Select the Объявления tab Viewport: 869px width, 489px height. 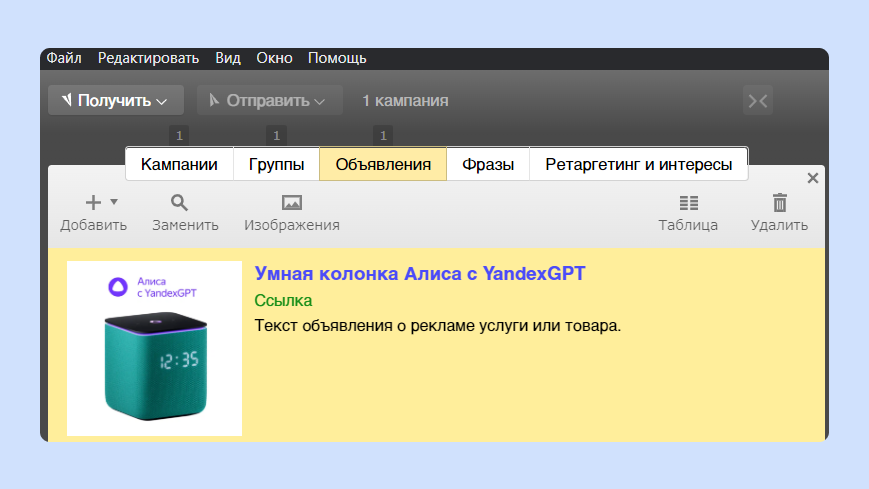pos(383,164)
